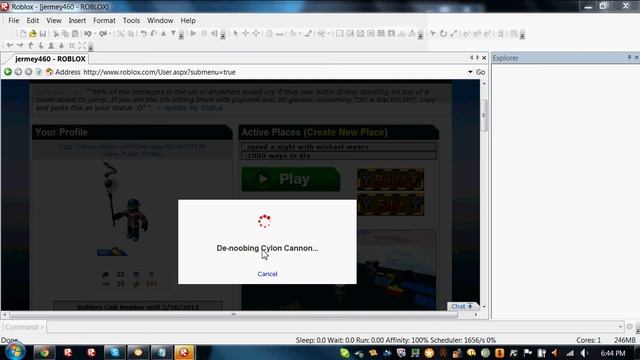Click Cancel in the De-noobing dialog
Image resolution: width=640 pixels, height=360 pixels.
[267, 274]
